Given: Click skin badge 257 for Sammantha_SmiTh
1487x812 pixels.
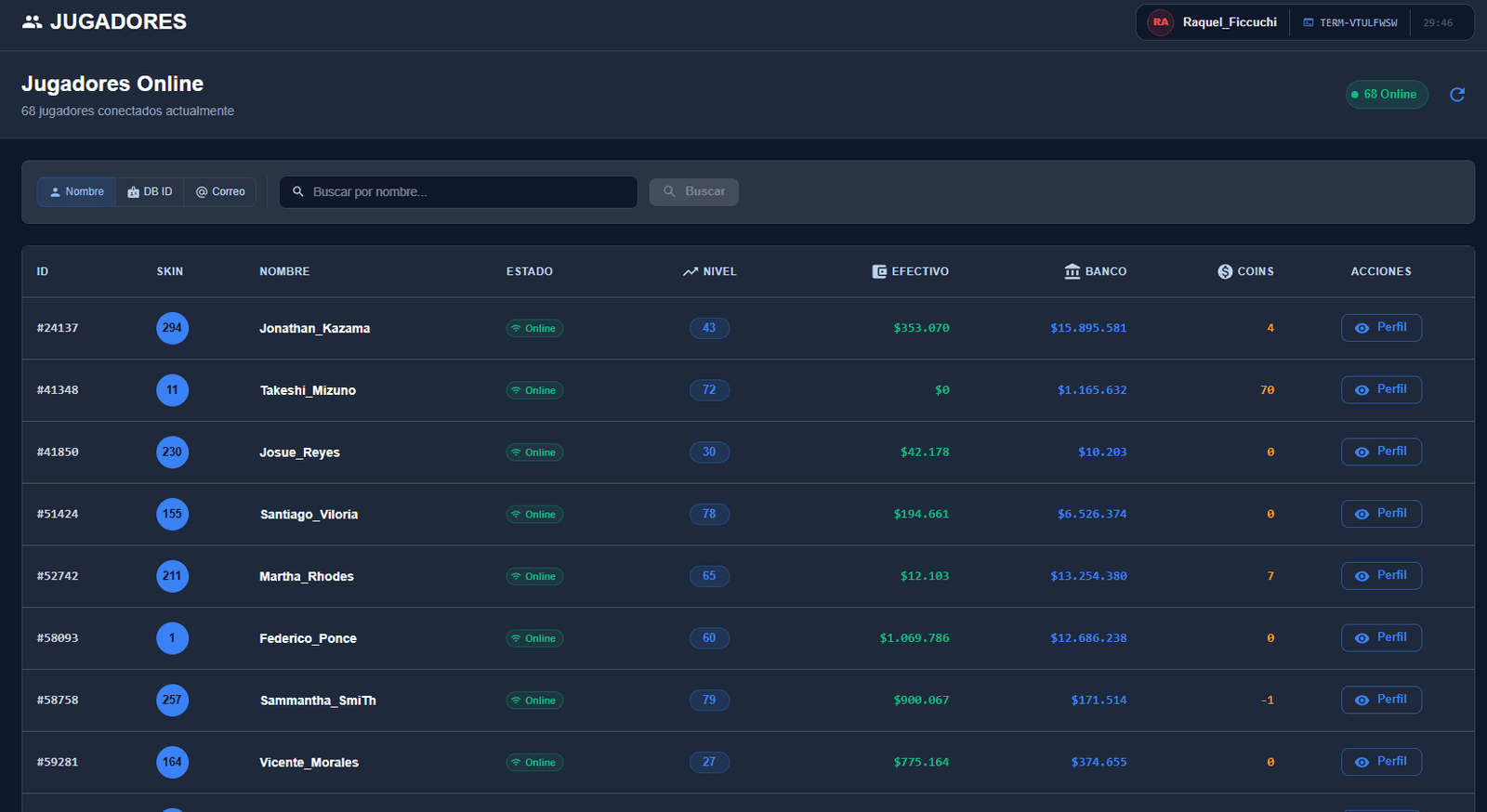Looking at the screenshot, I should coord(172,700).
